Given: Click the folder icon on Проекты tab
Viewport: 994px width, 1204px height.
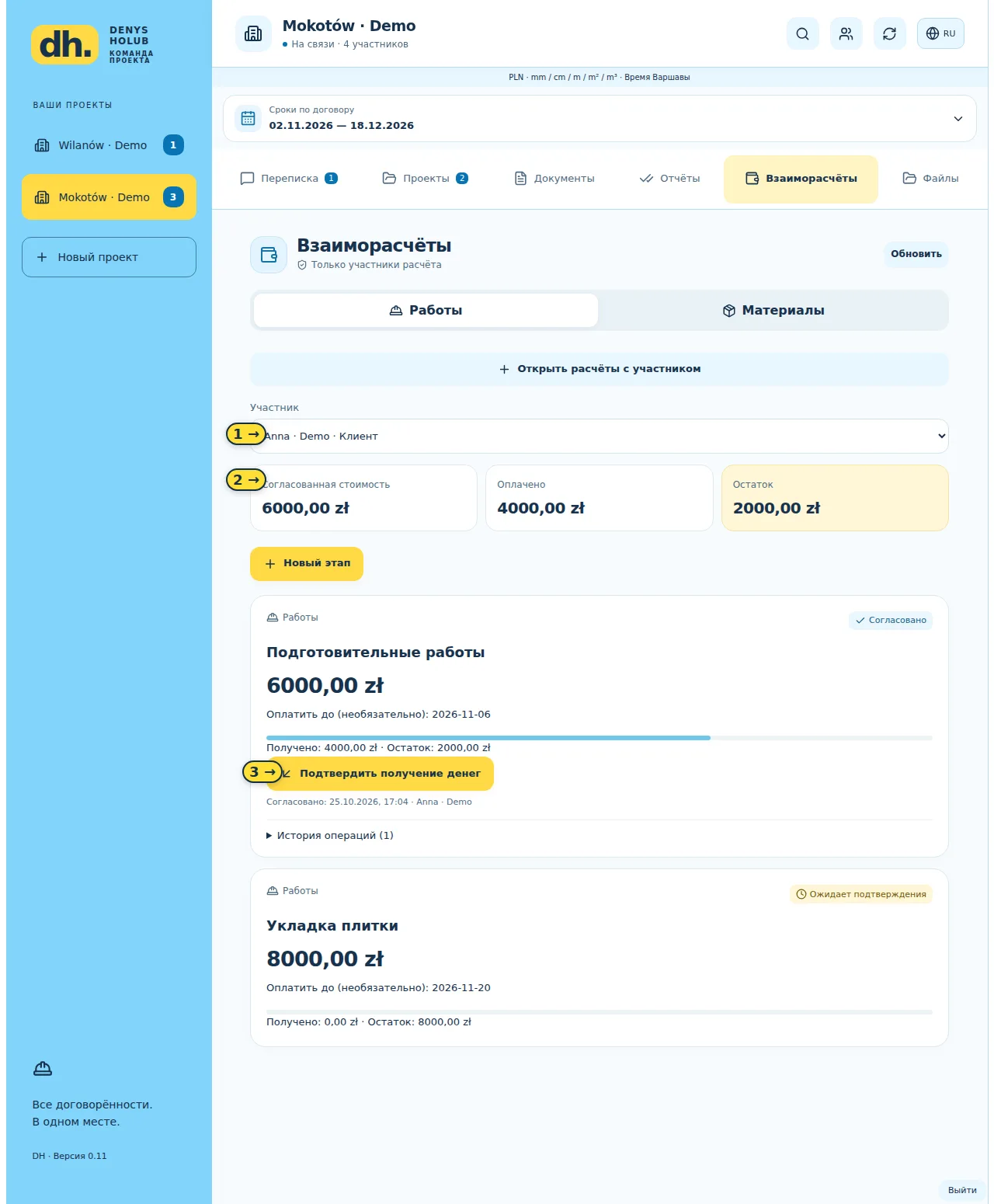Looking at the screenshot, I should tap(389, 179).
